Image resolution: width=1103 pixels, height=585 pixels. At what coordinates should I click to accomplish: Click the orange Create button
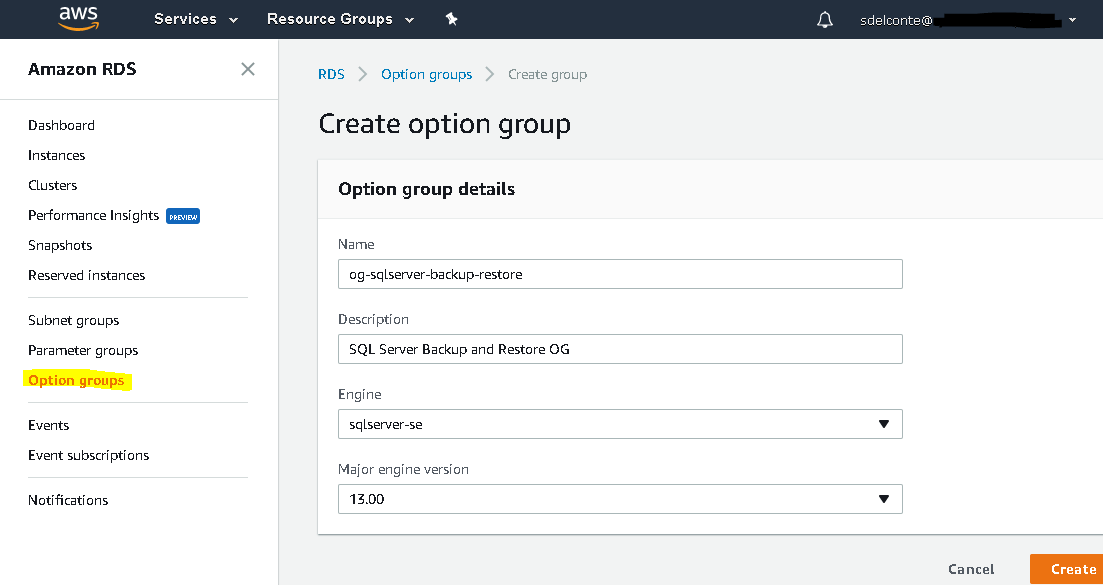coord(1066,570)
